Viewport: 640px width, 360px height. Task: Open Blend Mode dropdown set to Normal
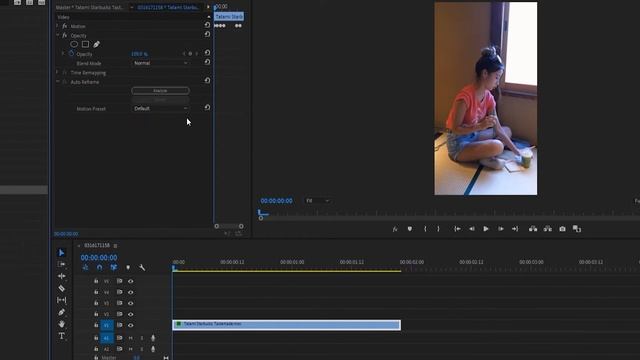pos(161,63)
